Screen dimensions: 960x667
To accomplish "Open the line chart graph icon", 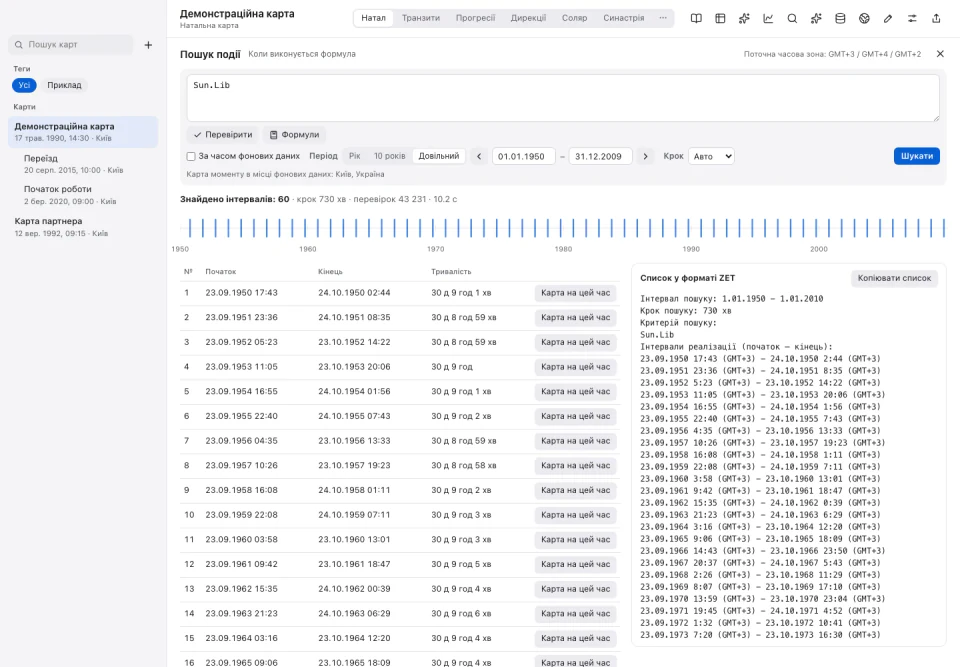I will click(768, 18).
